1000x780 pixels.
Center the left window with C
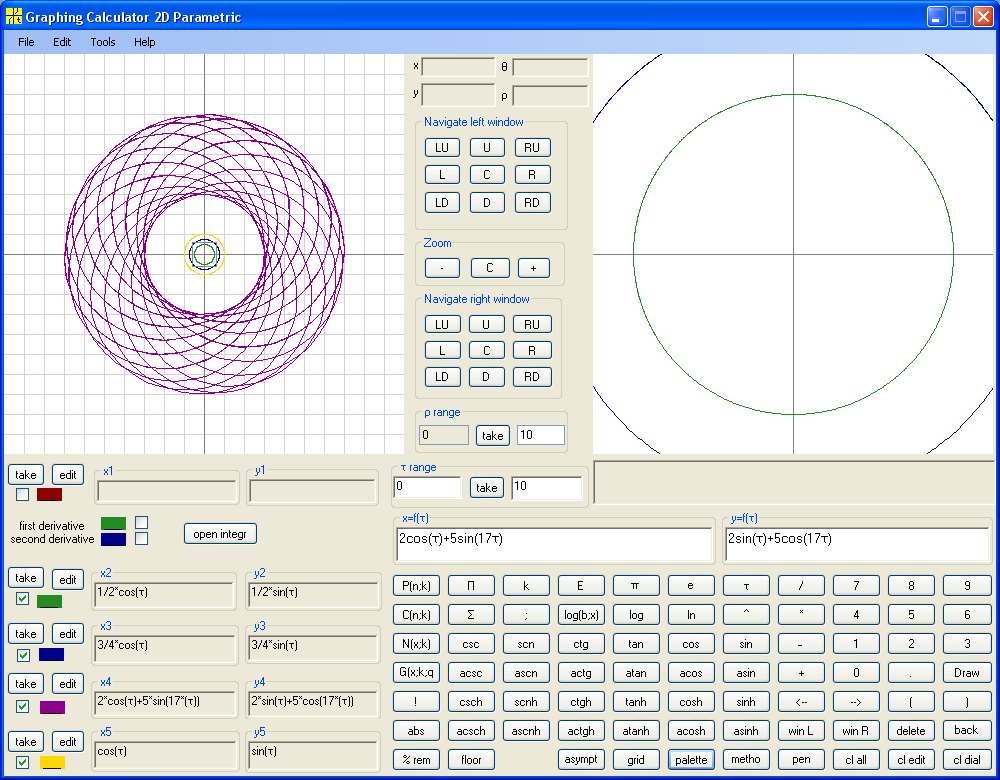(x=487, y=175)
